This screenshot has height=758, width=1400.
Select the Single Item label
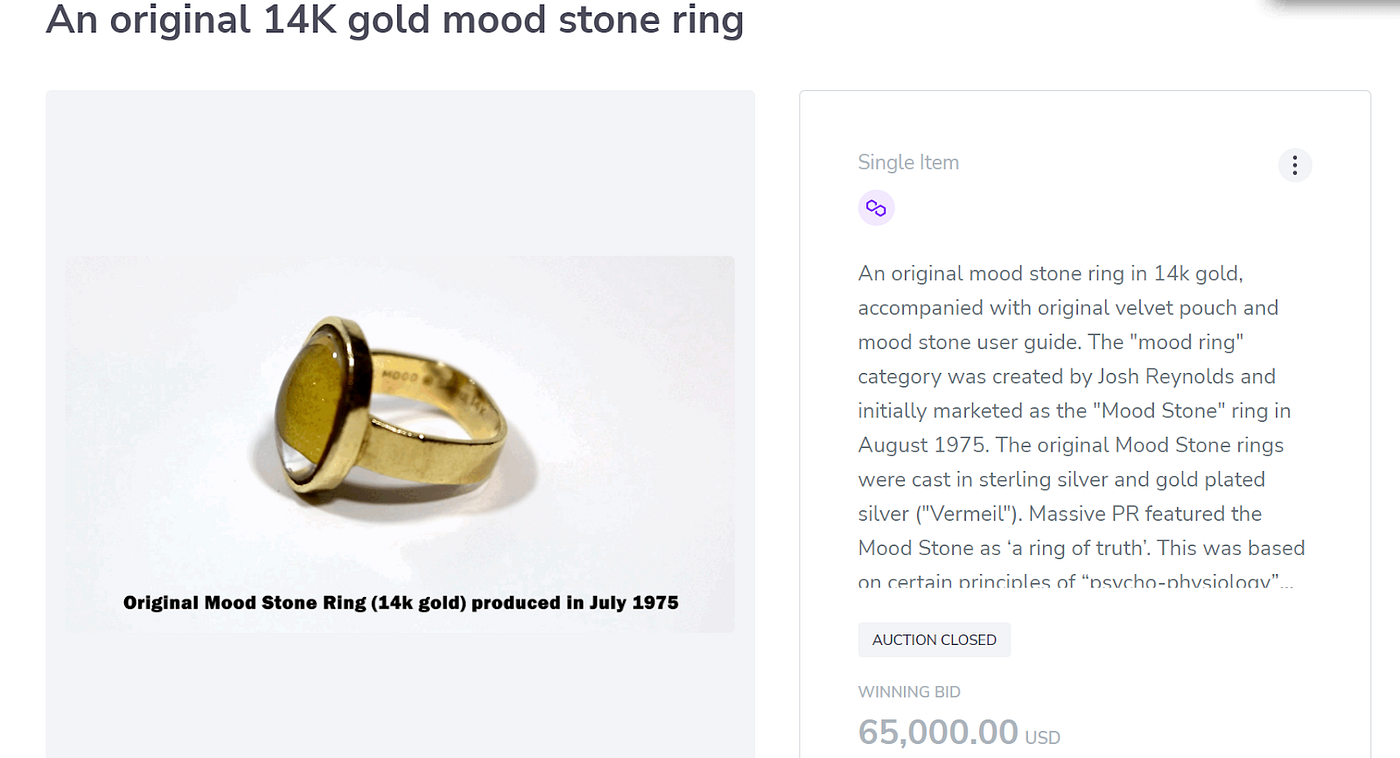click(x=908, y=163)
